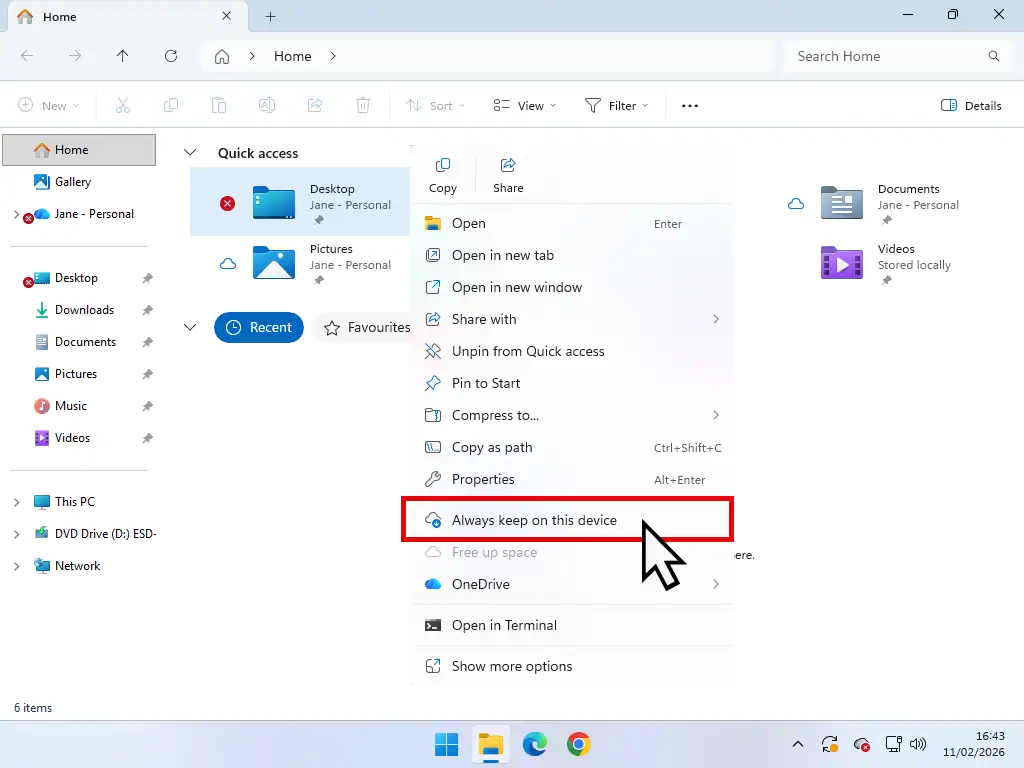Collapse the Quick access section
Viewport: 1024px width, 768px height.
(190, 153)
